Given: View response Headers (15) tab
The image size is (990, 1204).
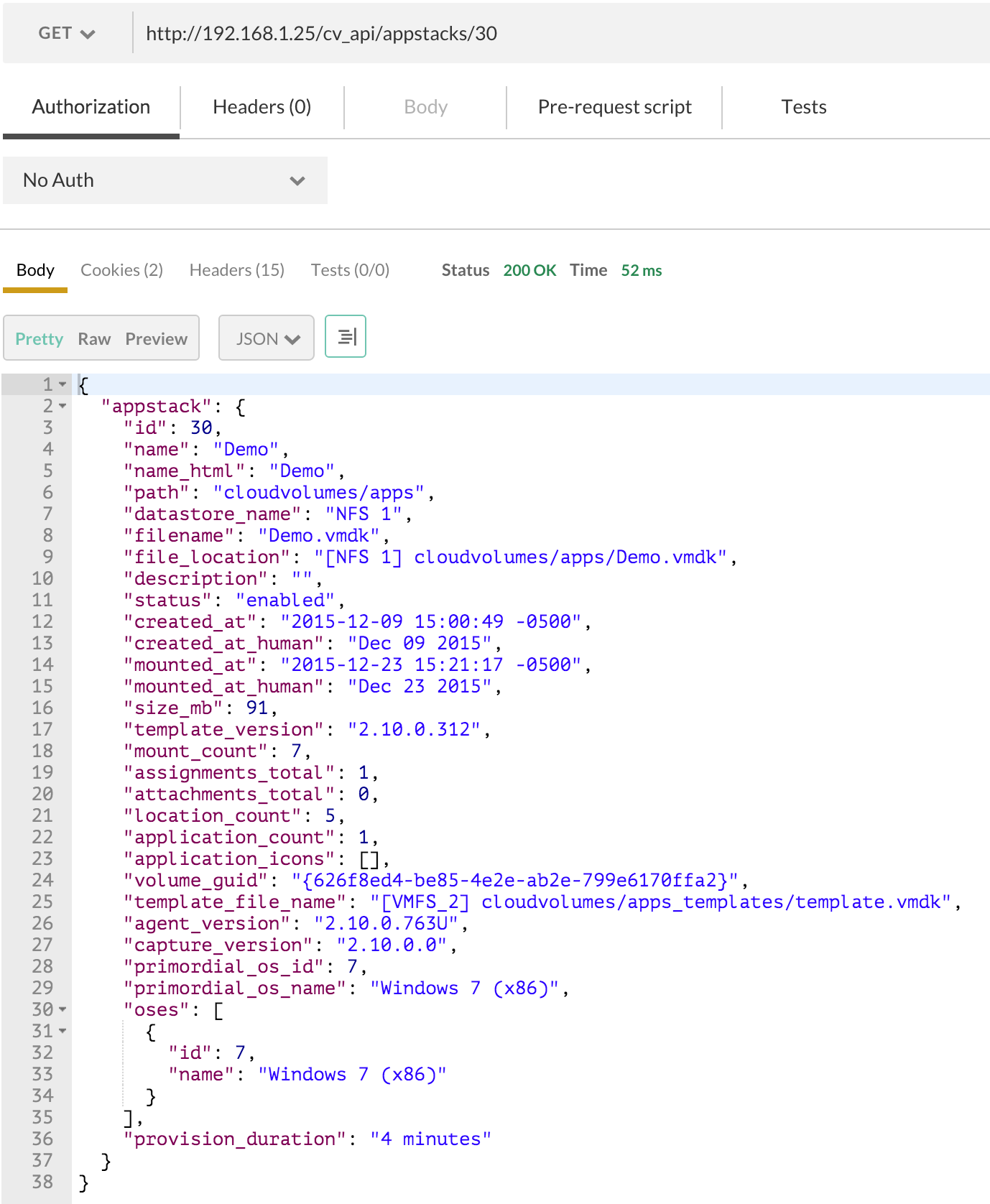Looking at the screenshot, I should point(236,270).
